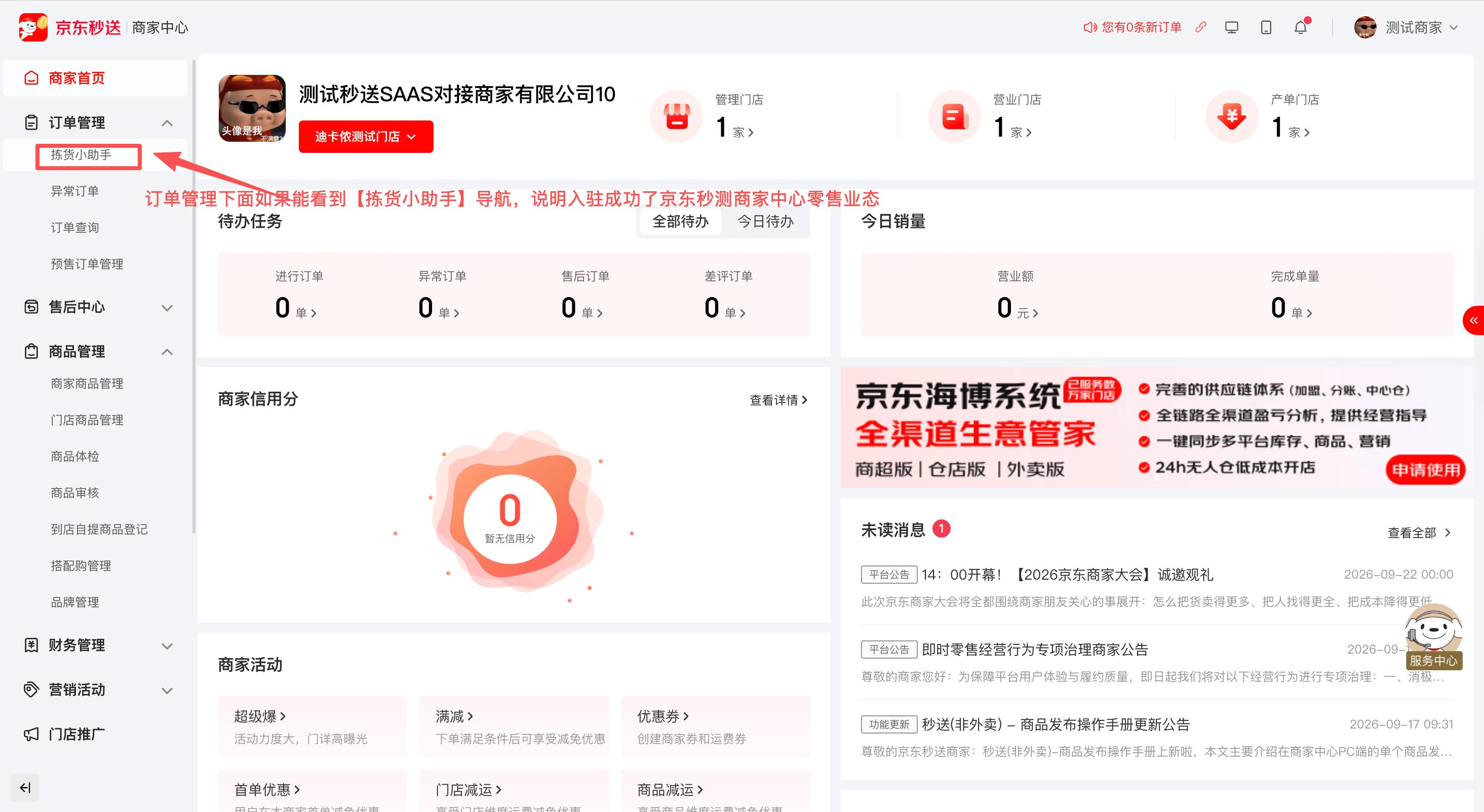Image resolution: width=1484 pixels, height=812 pixels.
Task: Click the 申请使用 banner button
Action: tap(1426, 470)
